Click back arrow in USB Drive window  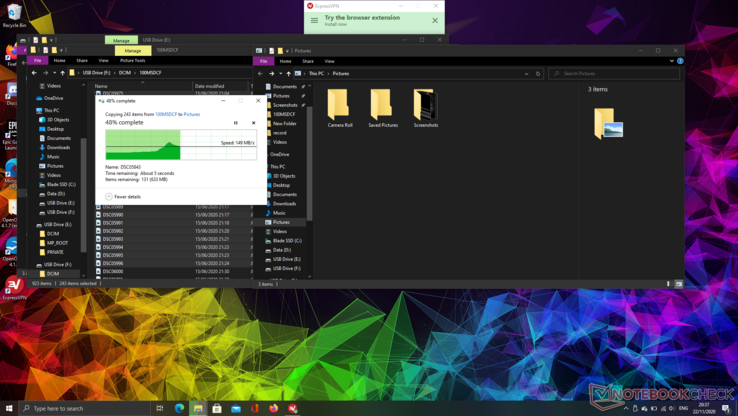click(x=34, y=73)
